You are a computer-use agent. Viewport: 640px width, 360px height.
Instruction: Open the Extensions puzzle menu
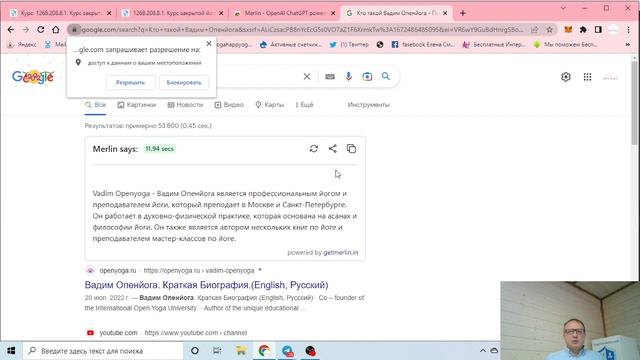(583, 29)
